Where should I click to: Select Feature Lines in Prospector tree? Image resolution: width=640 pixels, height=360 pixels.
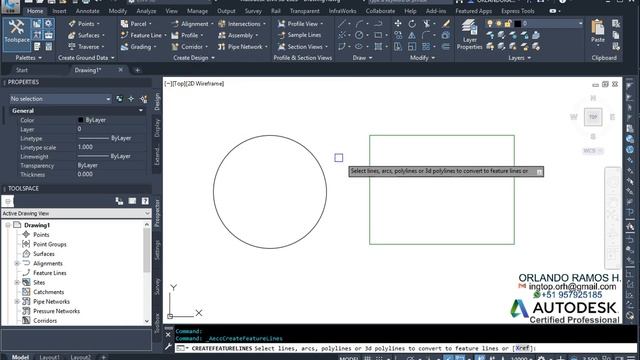click(x=50, y=273)
